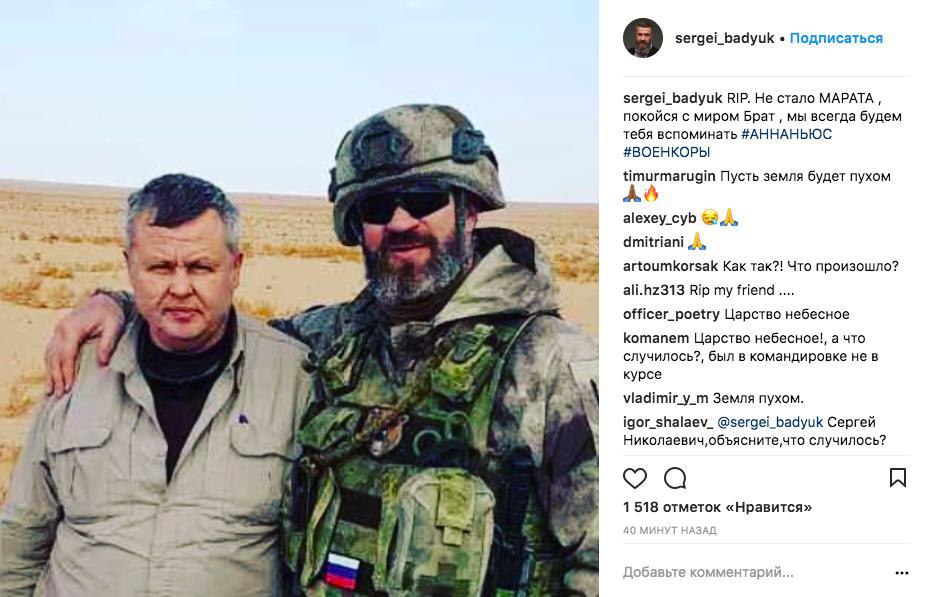This screenshot has height=597, width=933.
Task: Open dmitriani commenter profile
Action: 653,242
